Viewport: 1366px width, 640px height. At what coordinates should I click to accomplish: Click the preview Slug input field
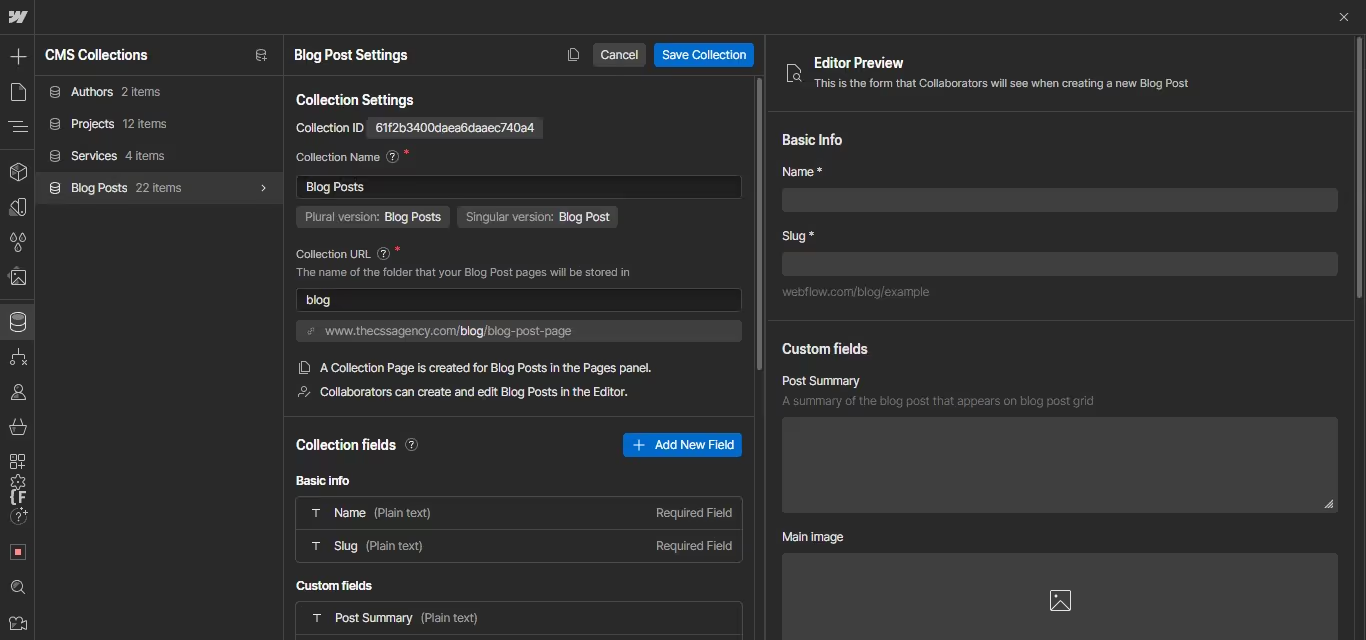pyautogui.click(x=1059, y=264)
